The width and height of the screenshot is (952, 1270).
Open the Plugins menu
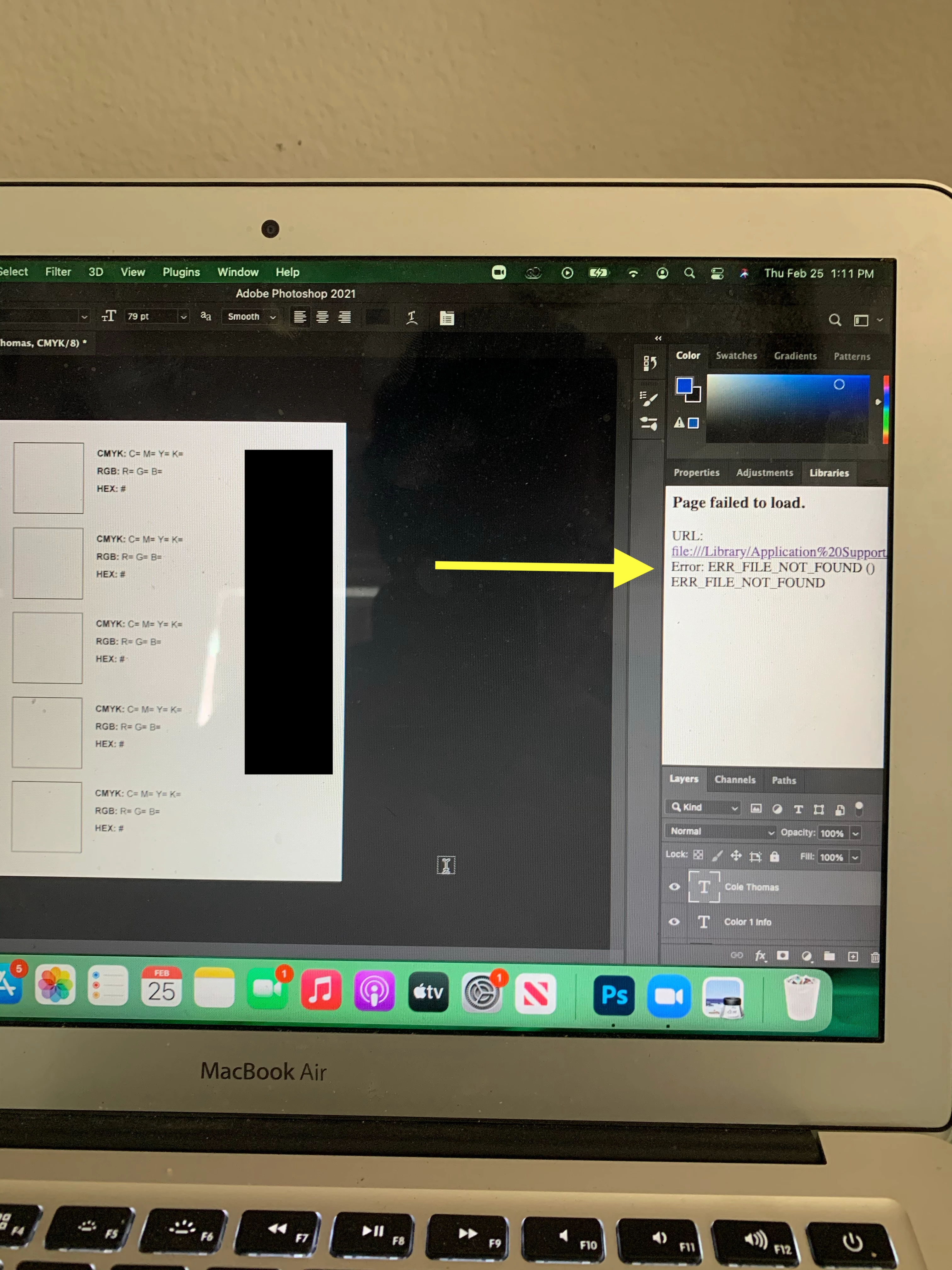[x=181, y=272]
